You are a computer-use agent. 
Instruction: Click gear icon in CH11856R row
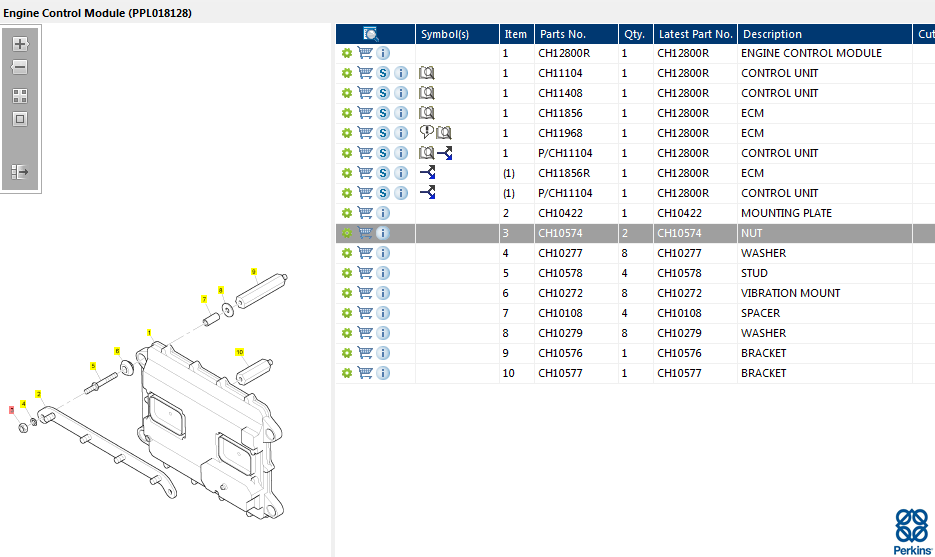pos(346,173)
